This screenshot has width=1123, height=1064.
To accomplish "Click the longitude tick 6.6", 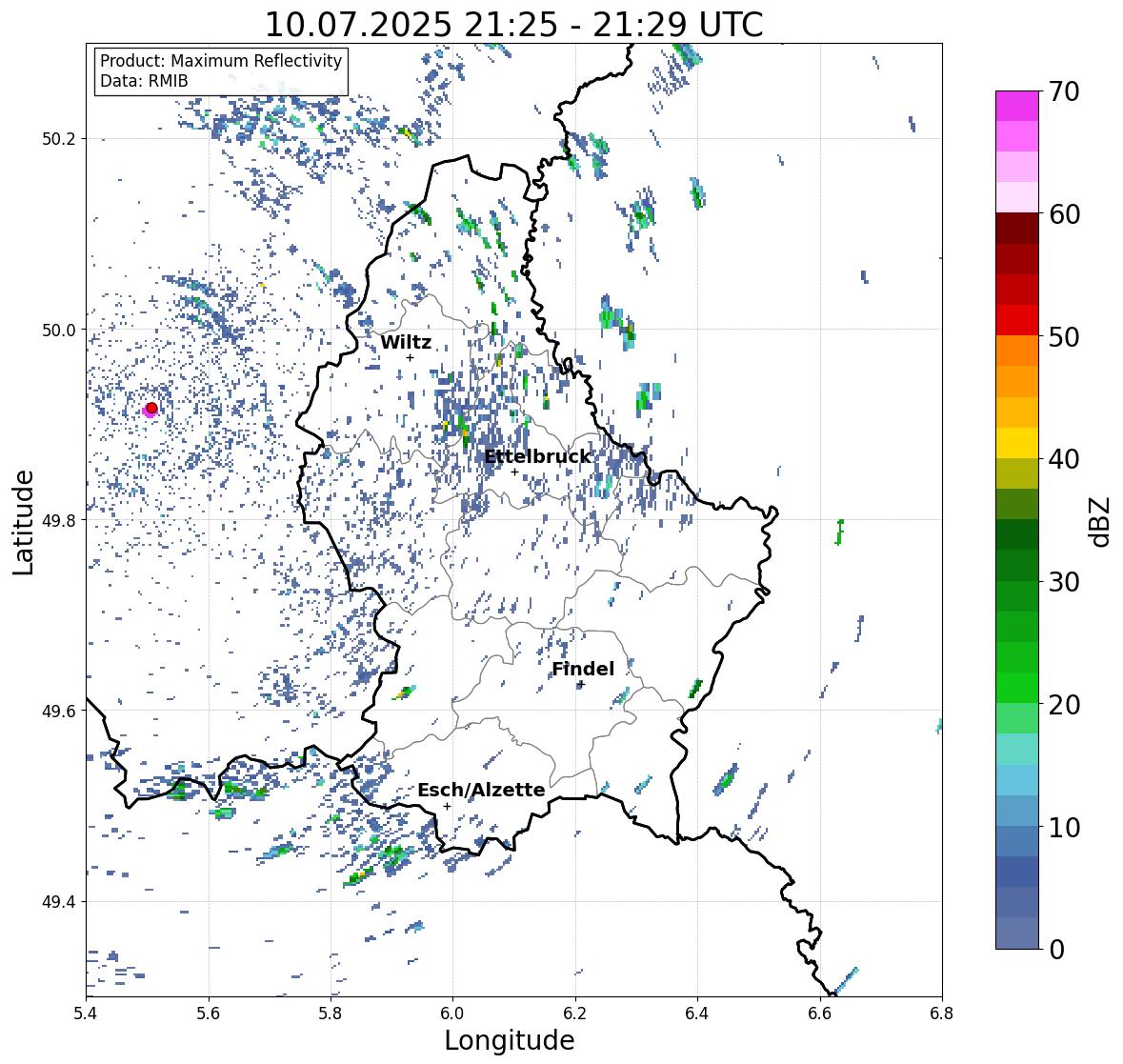I will pyautogui.click(x=820, y=1014).
